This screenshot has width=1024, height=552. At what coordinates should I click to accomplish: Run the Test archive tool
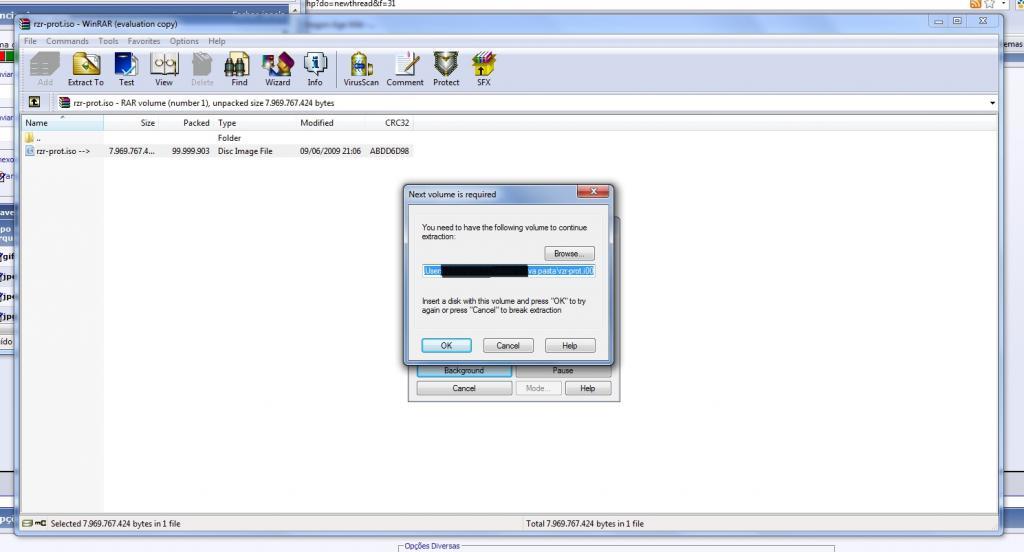pos(126,69)
